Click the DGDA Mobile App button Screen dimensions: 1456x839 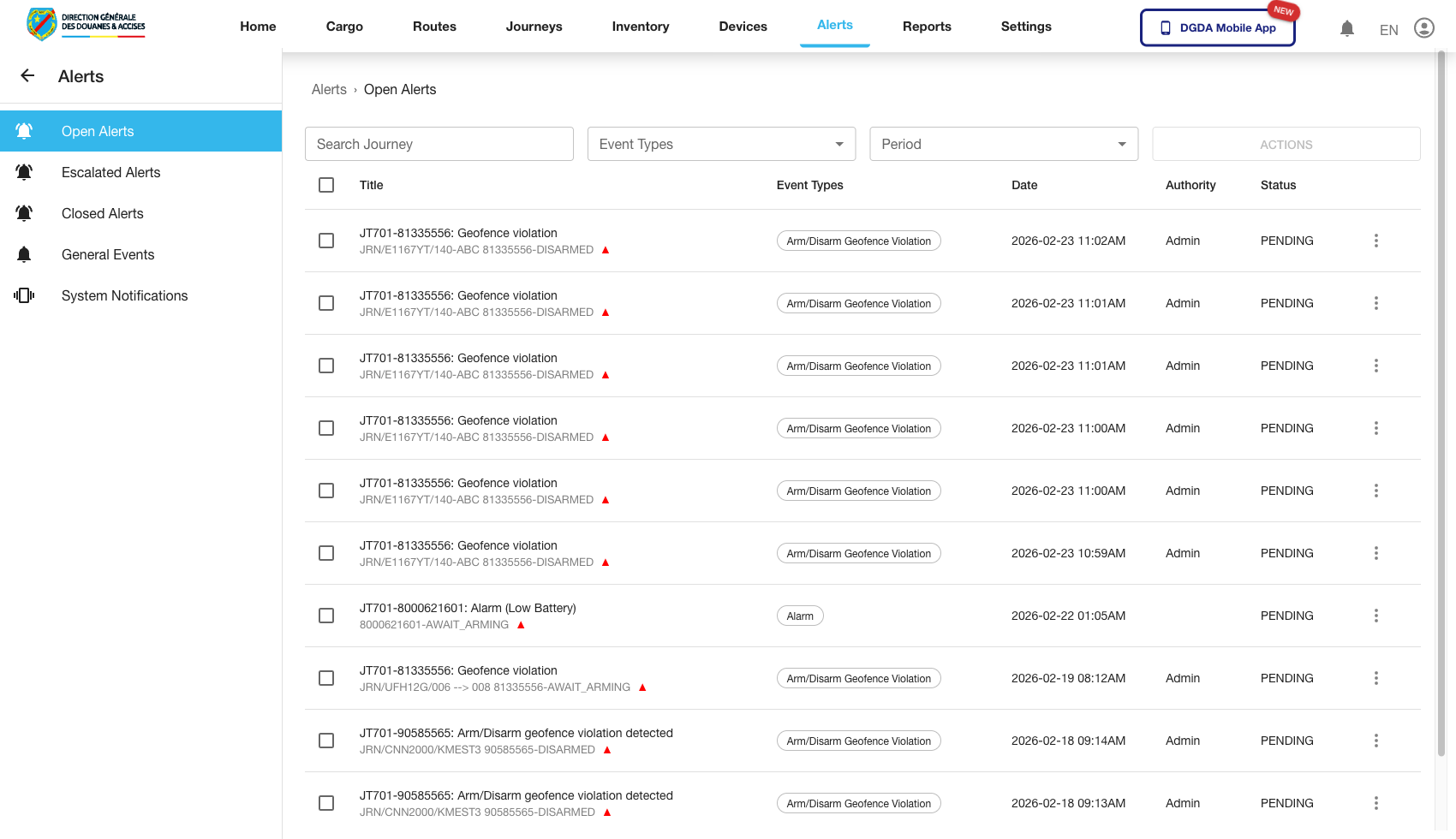1217,27
